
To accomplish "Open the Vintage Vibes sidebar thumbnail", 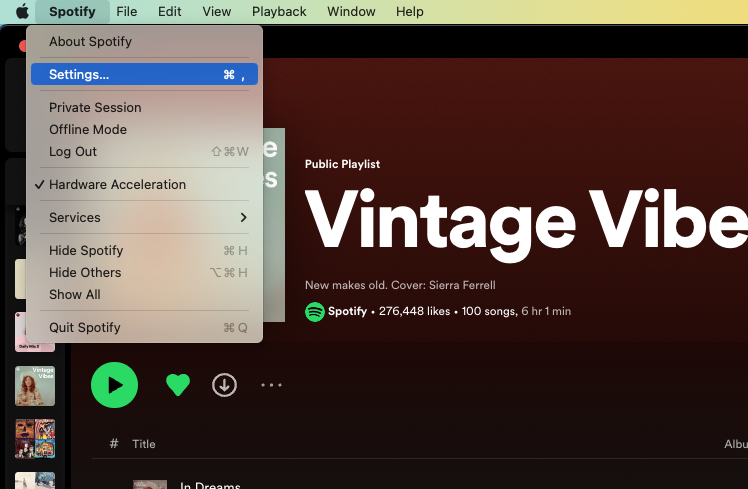I will coord(35,386).
